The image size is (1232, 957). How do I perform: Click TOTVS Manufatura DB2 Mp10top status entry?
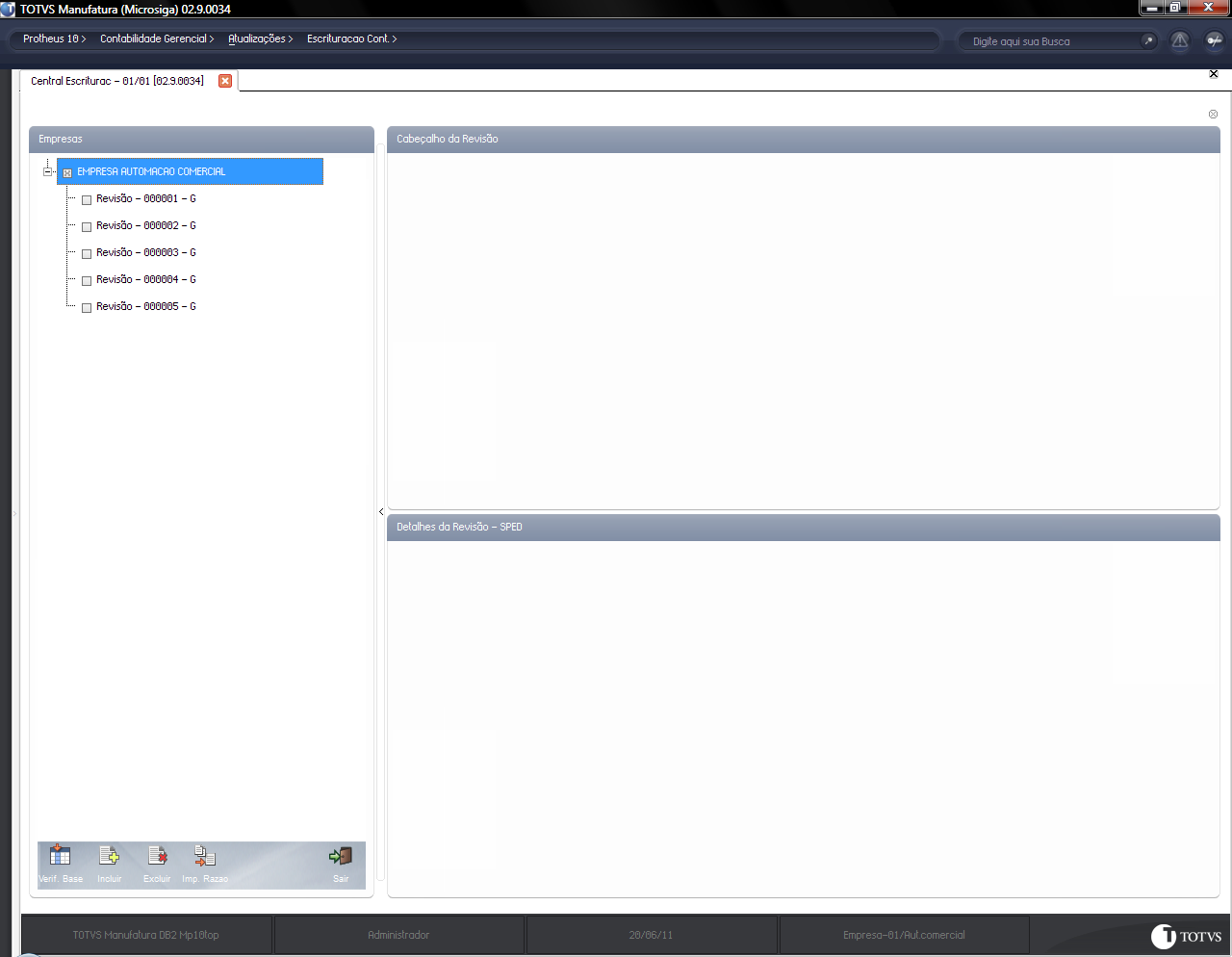pyautogui.click(x=146, y=935)
